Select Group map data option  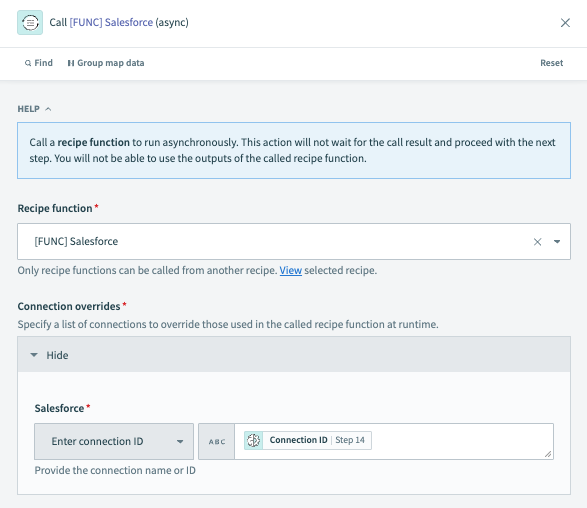point(106,63)
